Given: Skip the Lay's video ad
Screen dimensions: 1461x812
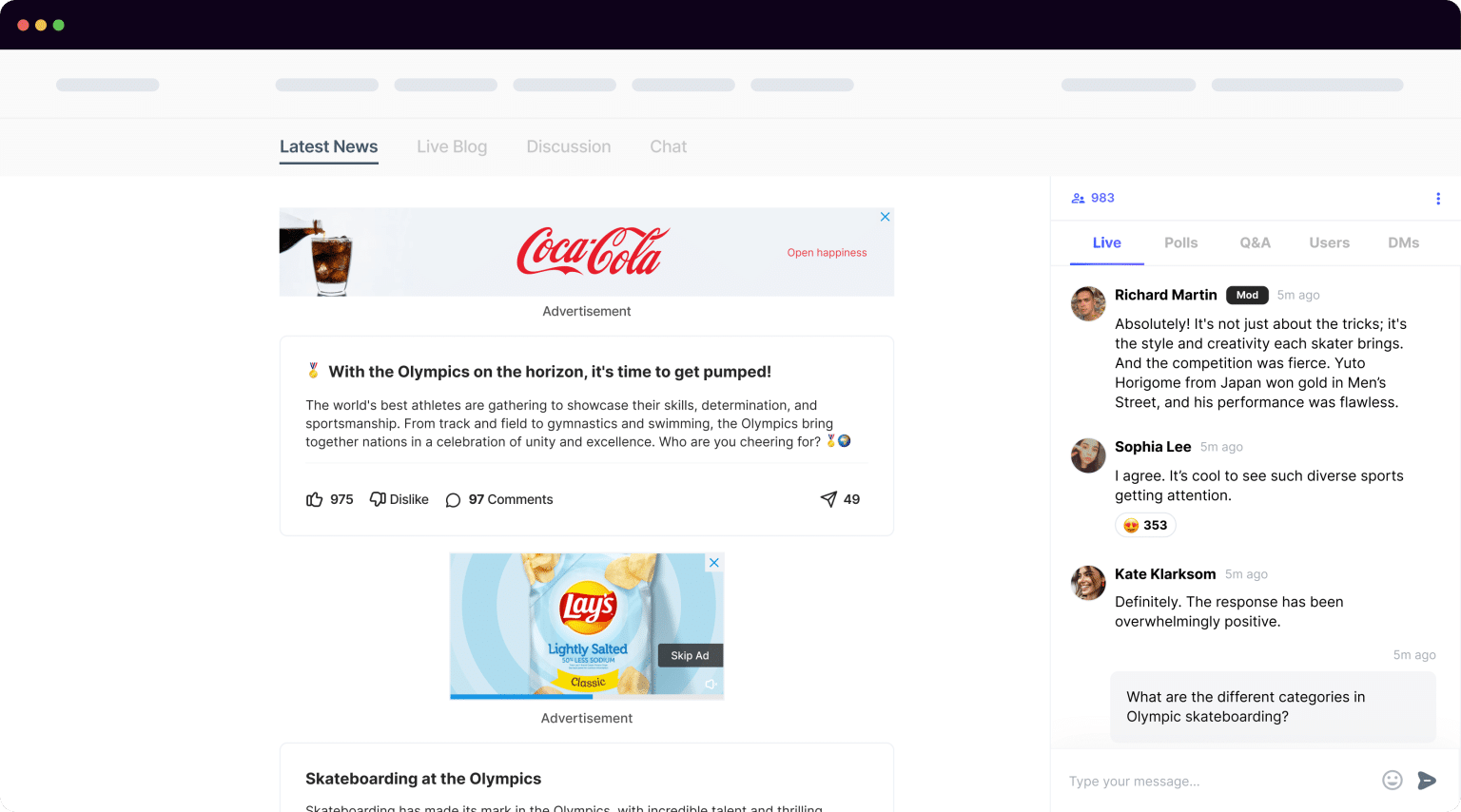Looking at the screenshot, I should [x=689, y=655].
